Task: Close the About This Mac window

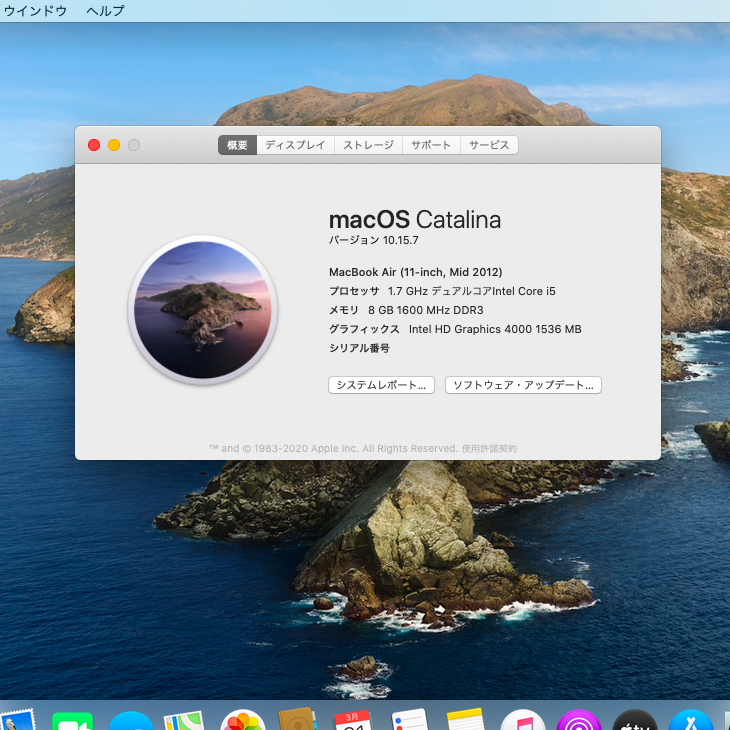Action: (94, 145)
